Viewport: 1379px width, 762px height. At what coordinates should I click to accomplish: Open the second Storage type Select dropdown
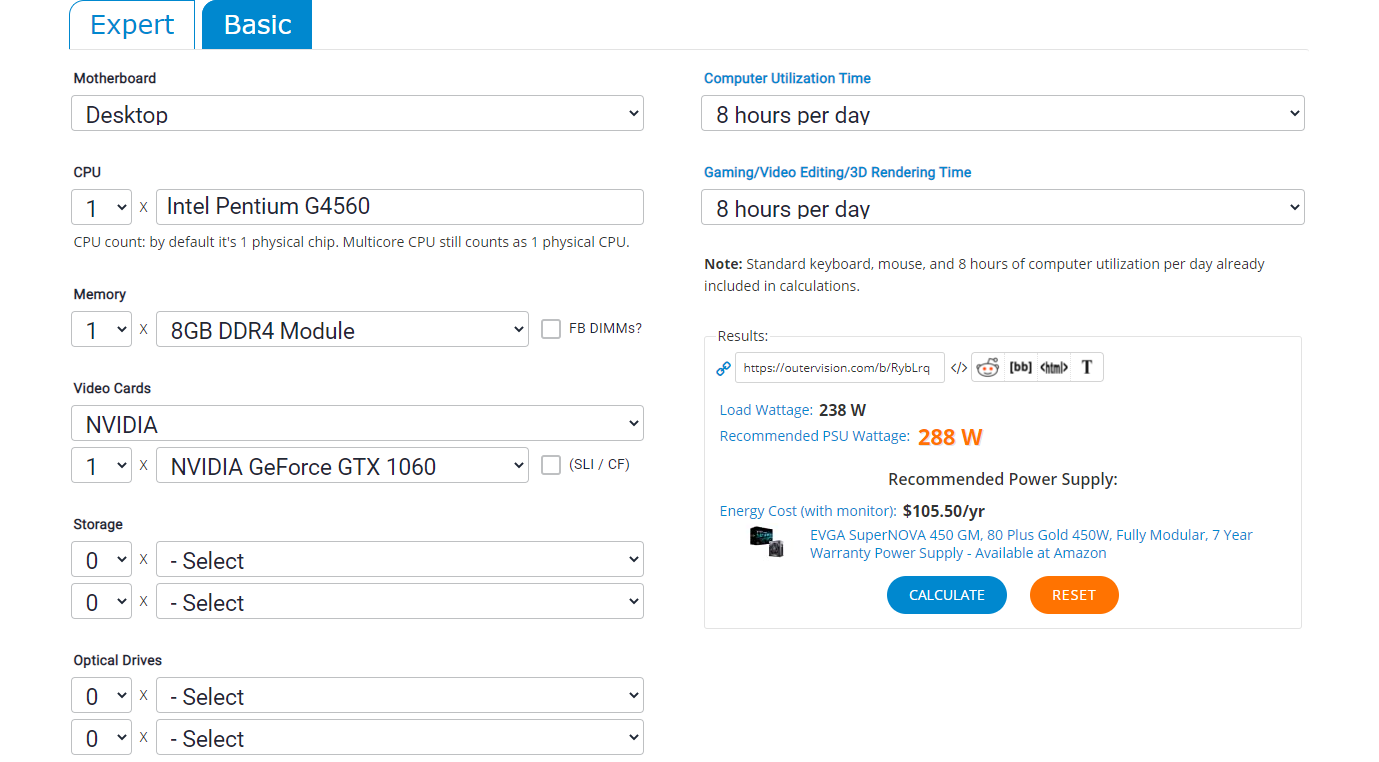point(400,601)
